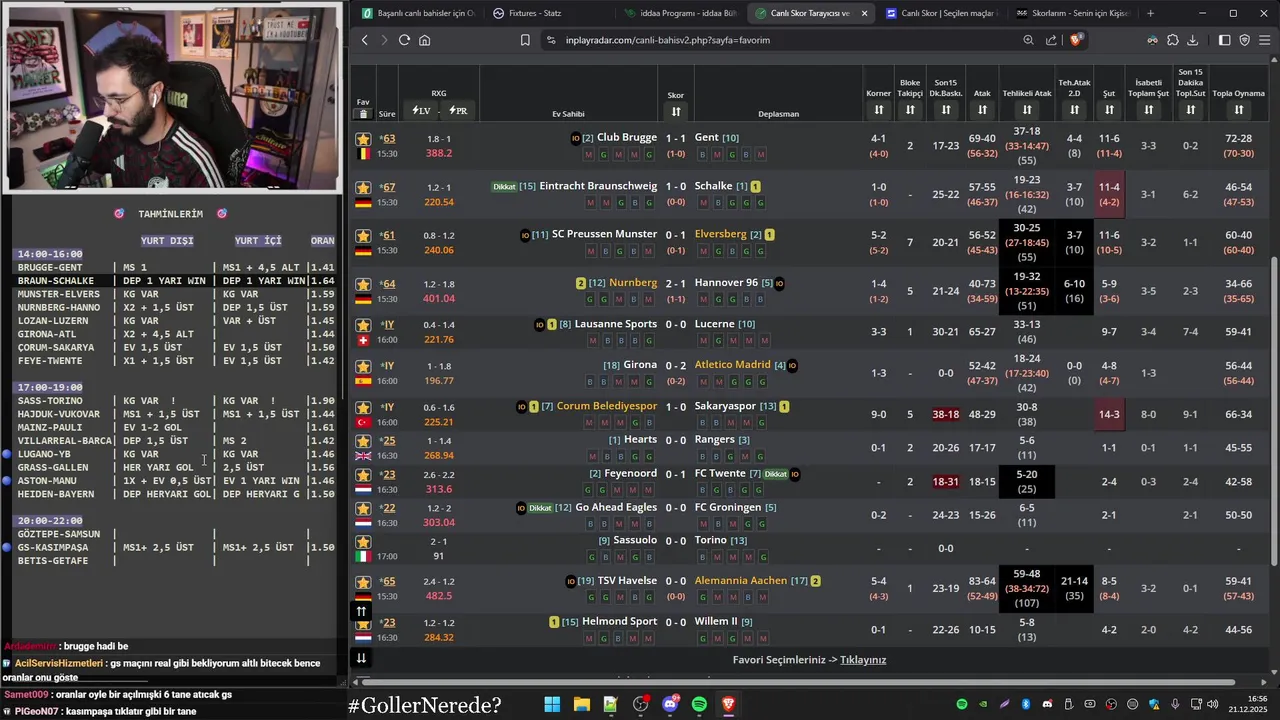Screen dimensions: 1280x720
Task: Sort by Topla Oynama column arrows
Action: point(1238,109)
